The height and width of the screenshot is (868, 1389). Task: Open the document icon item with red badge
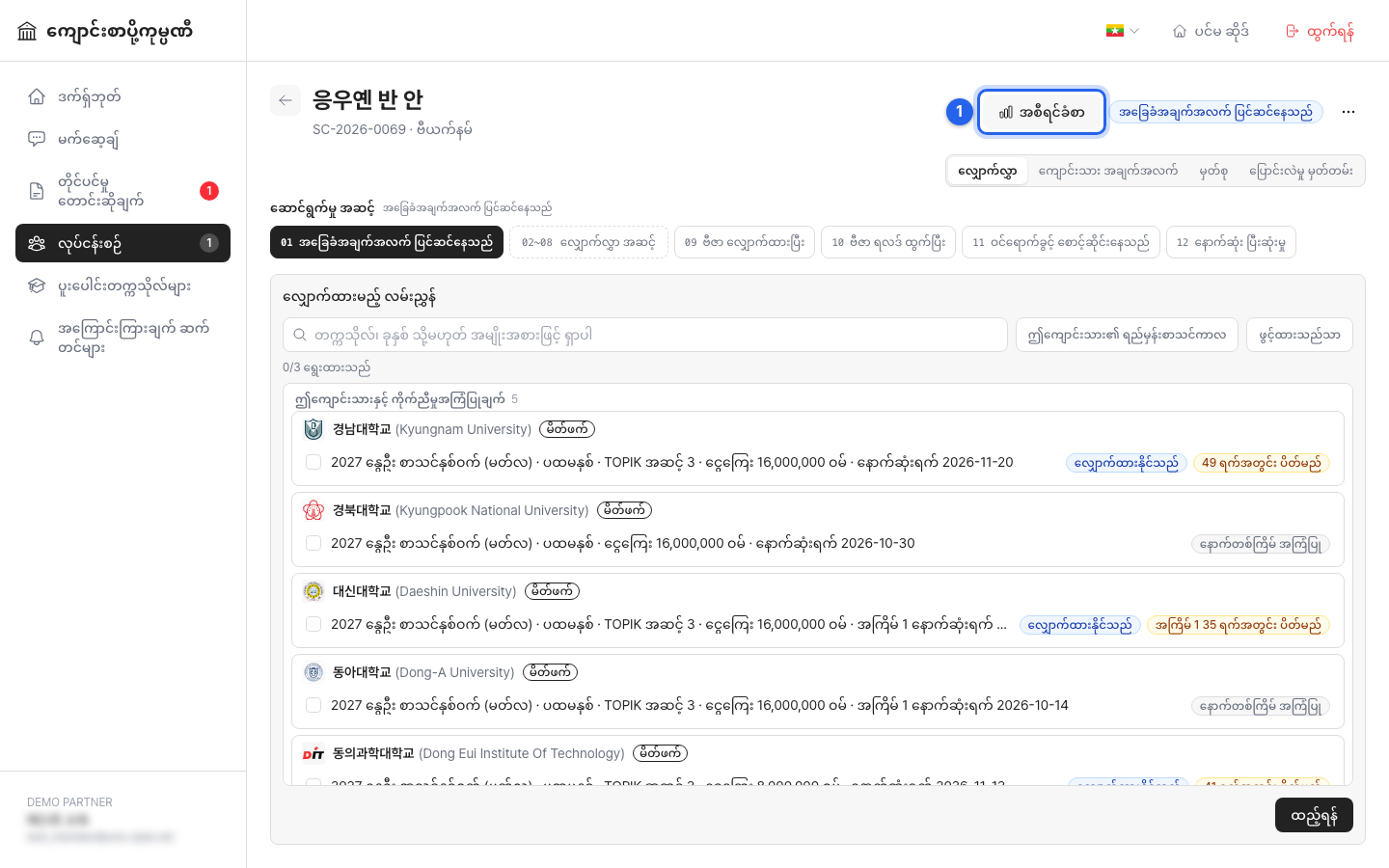123,191
